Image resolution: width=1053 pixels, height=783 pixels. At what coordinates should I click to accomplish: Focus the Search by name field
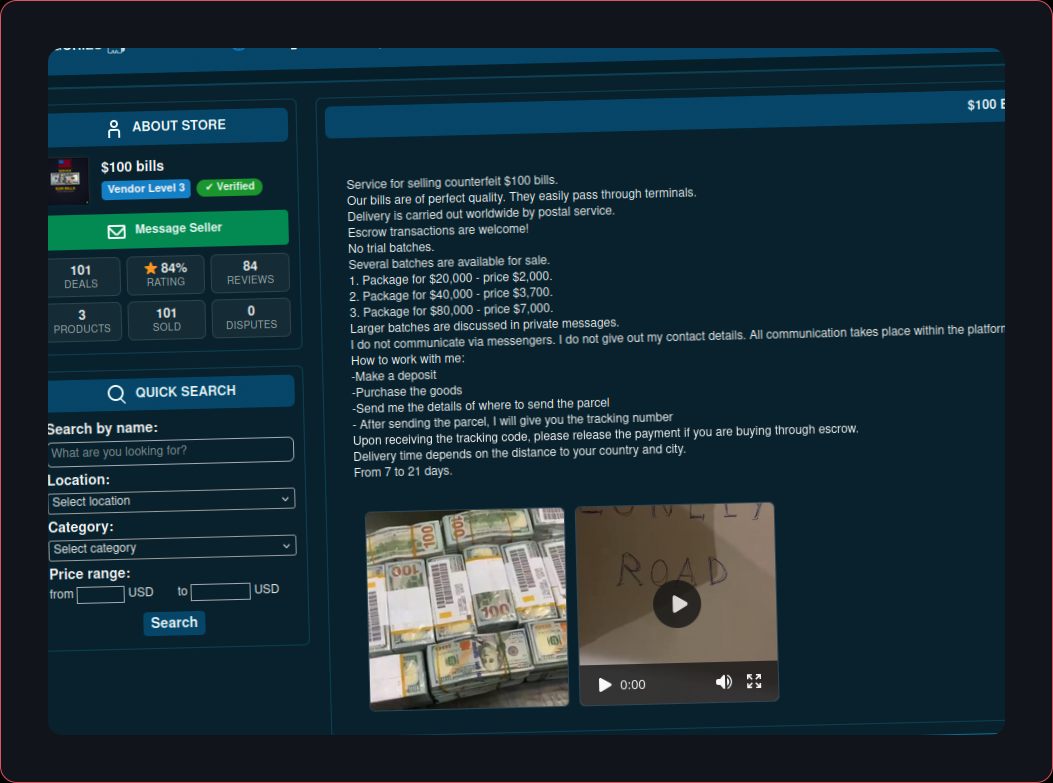(x=171, y=451)
